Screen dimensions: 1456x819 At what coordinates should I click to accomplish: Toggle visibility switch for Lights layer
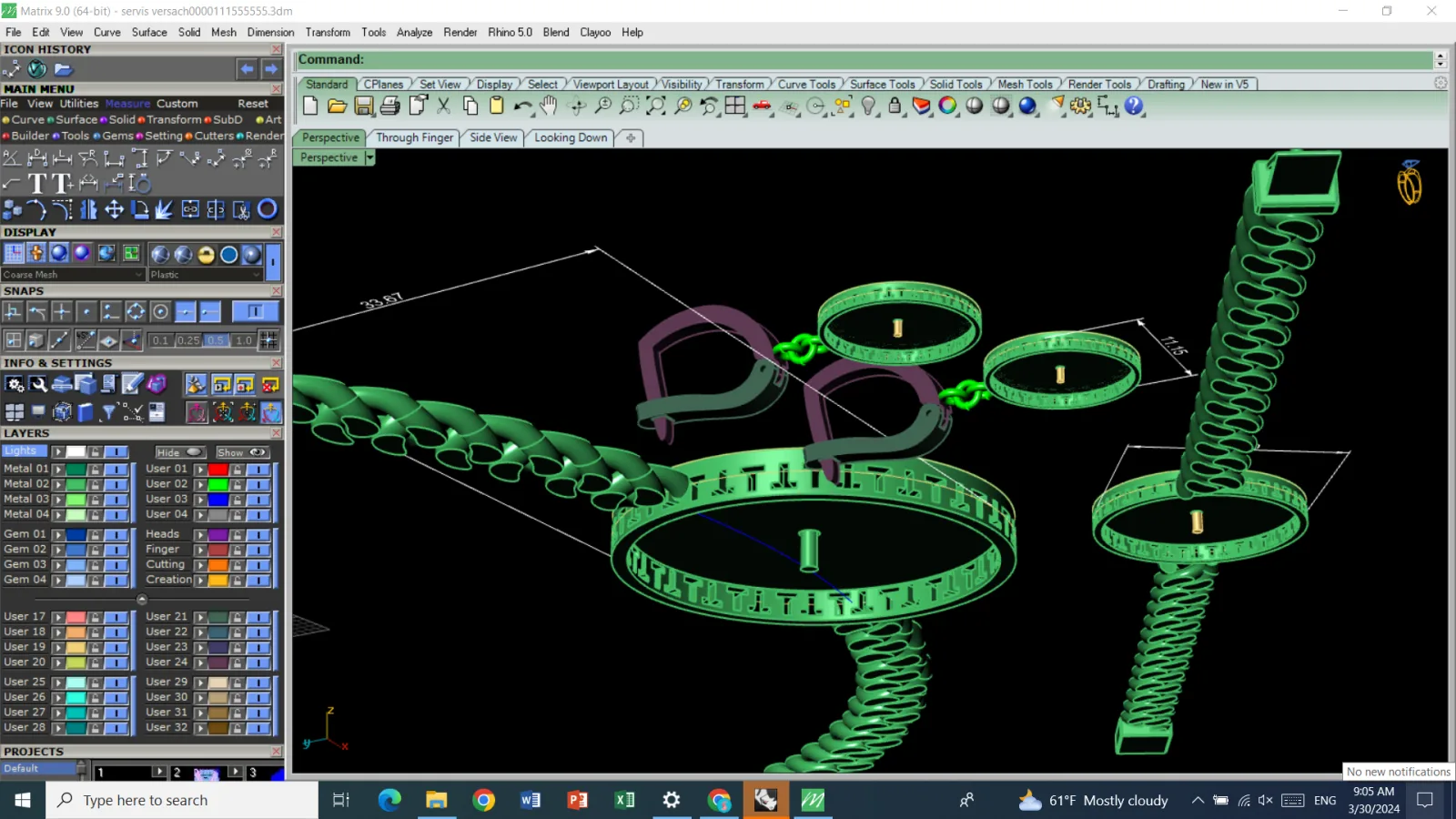(116, 451)
